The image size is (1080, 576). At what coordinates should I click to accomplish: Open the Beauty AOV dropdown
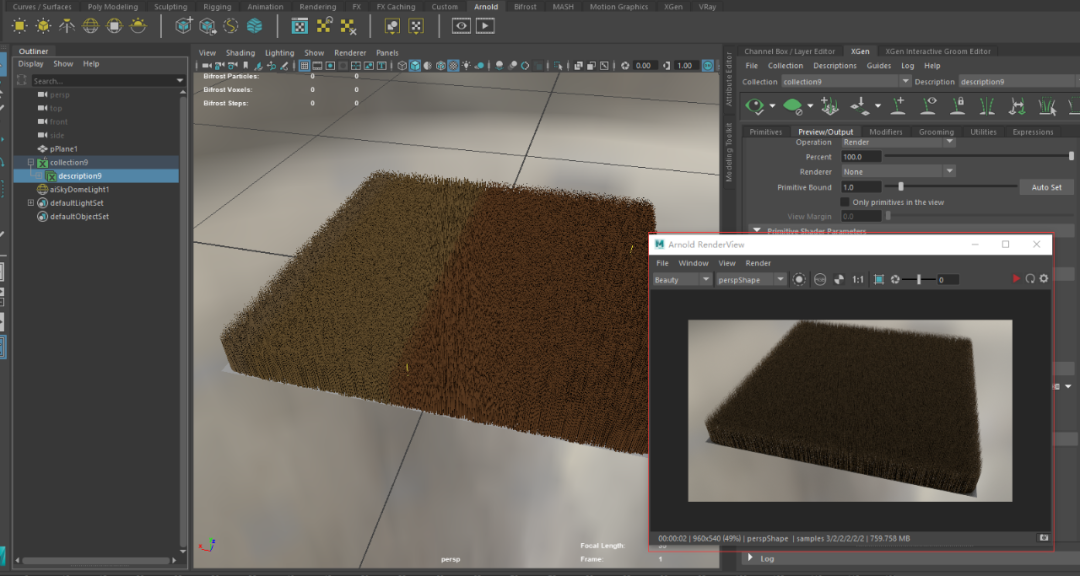[682, 280]
